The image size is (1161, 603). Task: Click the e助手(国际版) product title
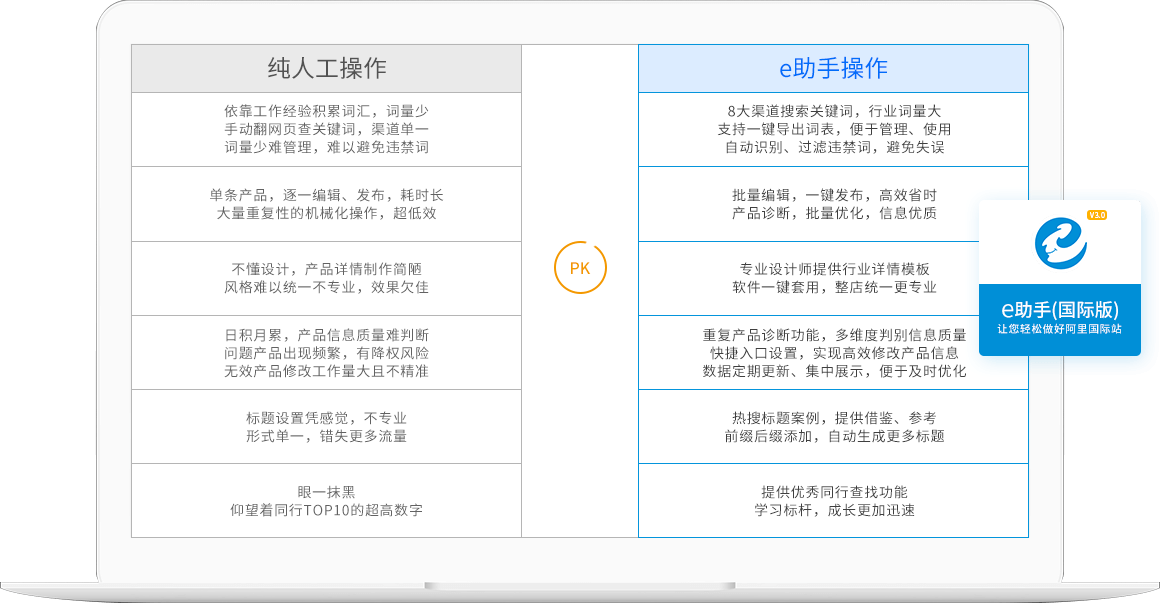(x=1060, y=309)
